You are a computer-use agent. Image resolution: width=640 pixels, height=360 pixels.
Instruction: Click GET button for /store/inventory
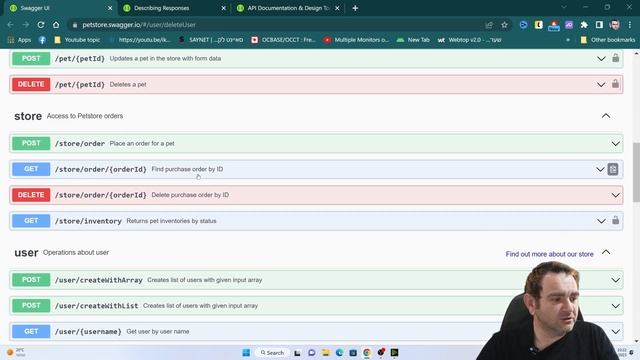tap(31, 221)
